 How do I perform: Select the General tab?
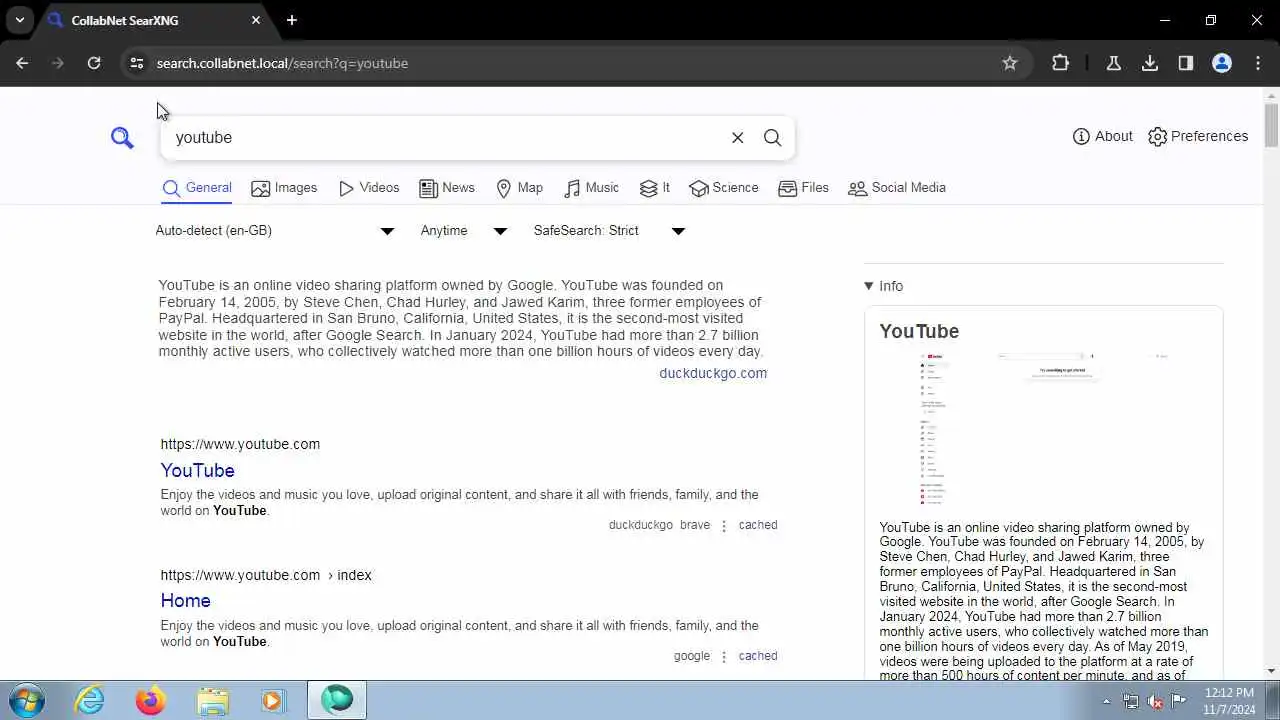click(197, 188)
